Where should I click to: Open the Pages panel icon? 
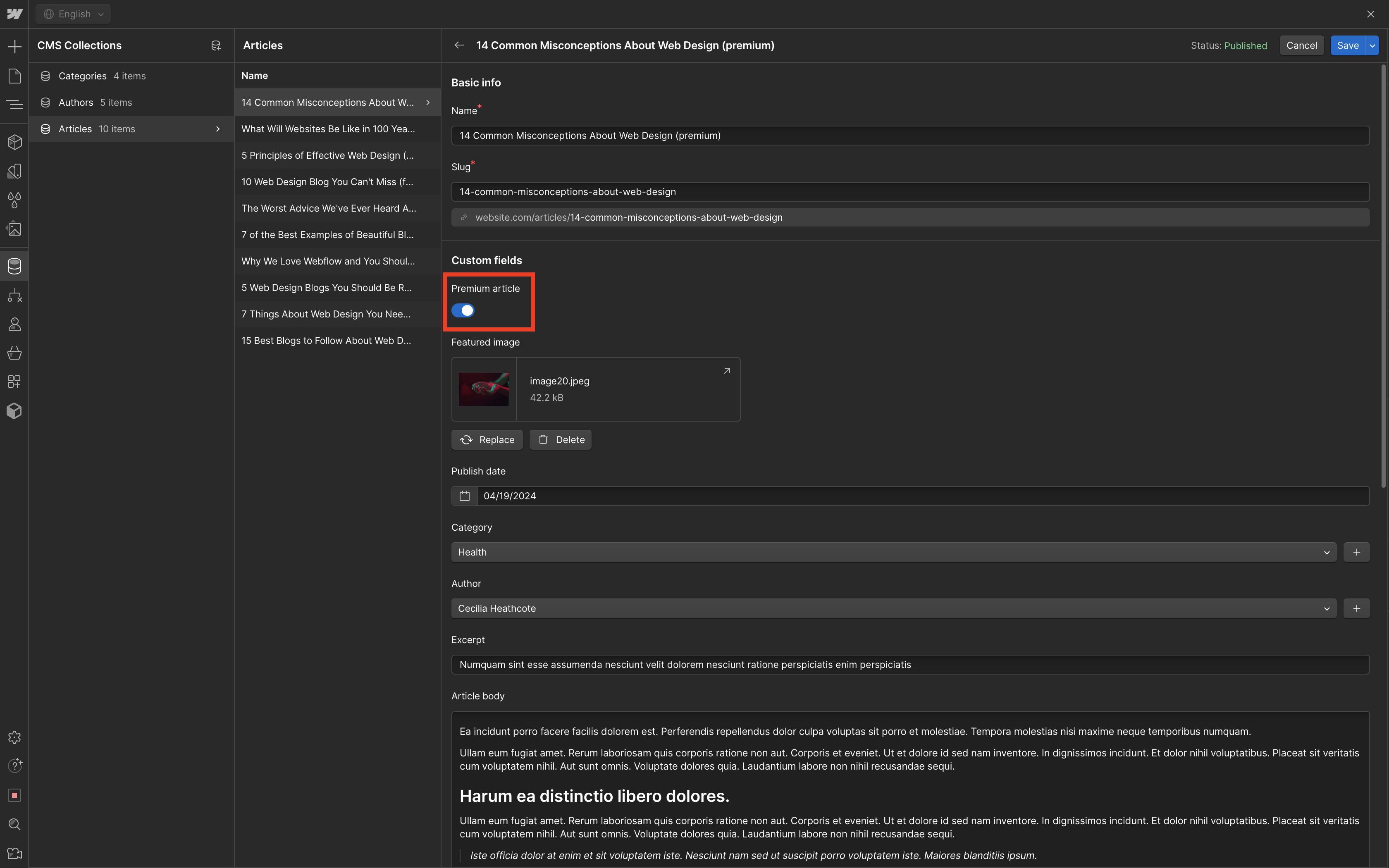(14, 76)
